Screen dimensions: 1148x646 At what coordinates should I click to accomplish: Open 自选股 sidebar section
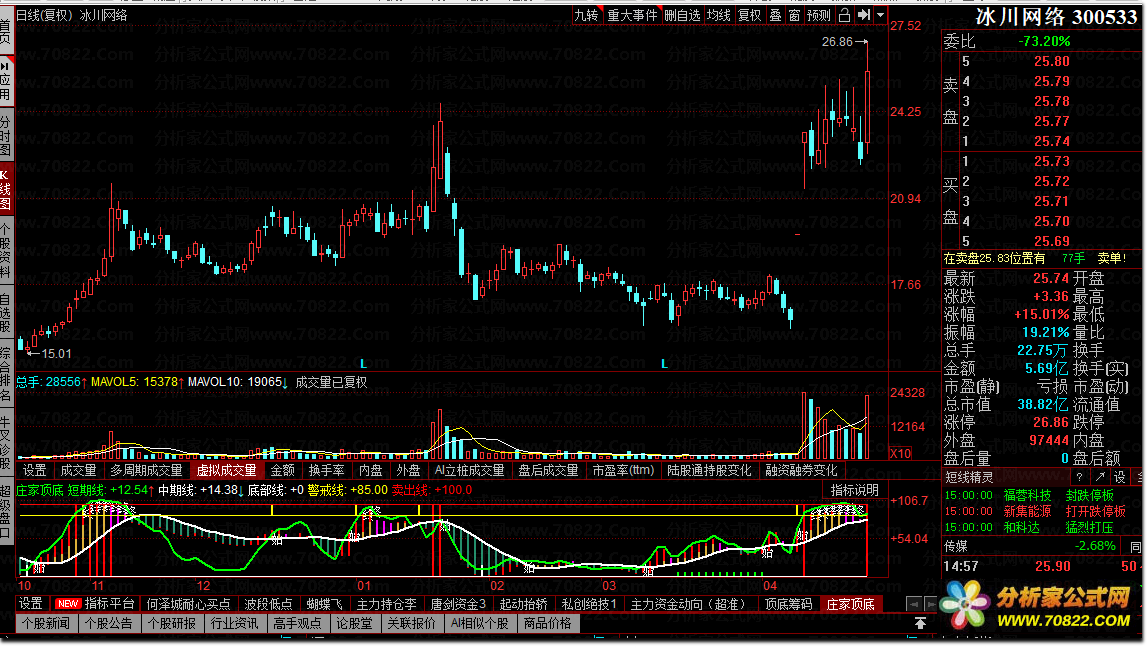pyautogui.click(x=6, y=313)
